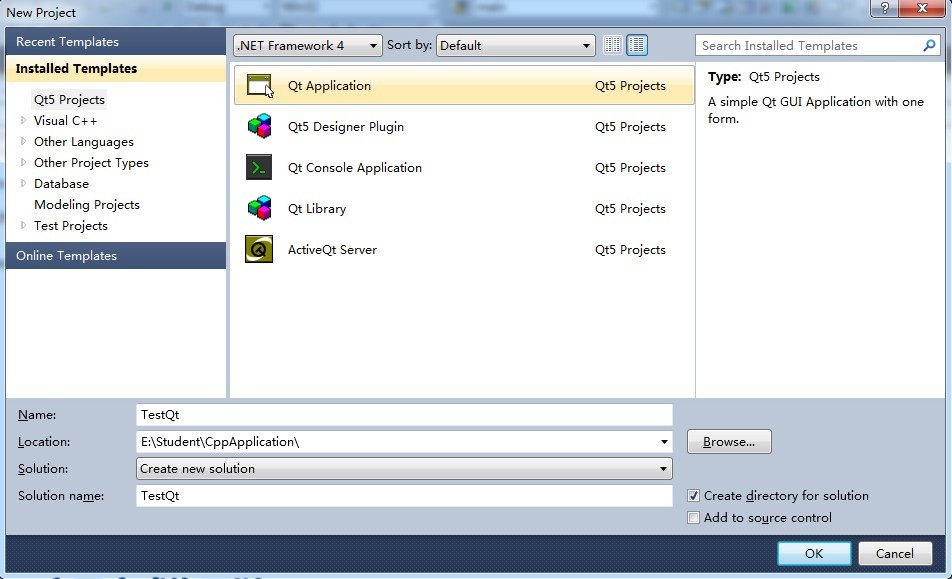This screenshot has width=952, height=579.
Task: Open the Sort by Default dropdown
Action: [x=515, y=46]
